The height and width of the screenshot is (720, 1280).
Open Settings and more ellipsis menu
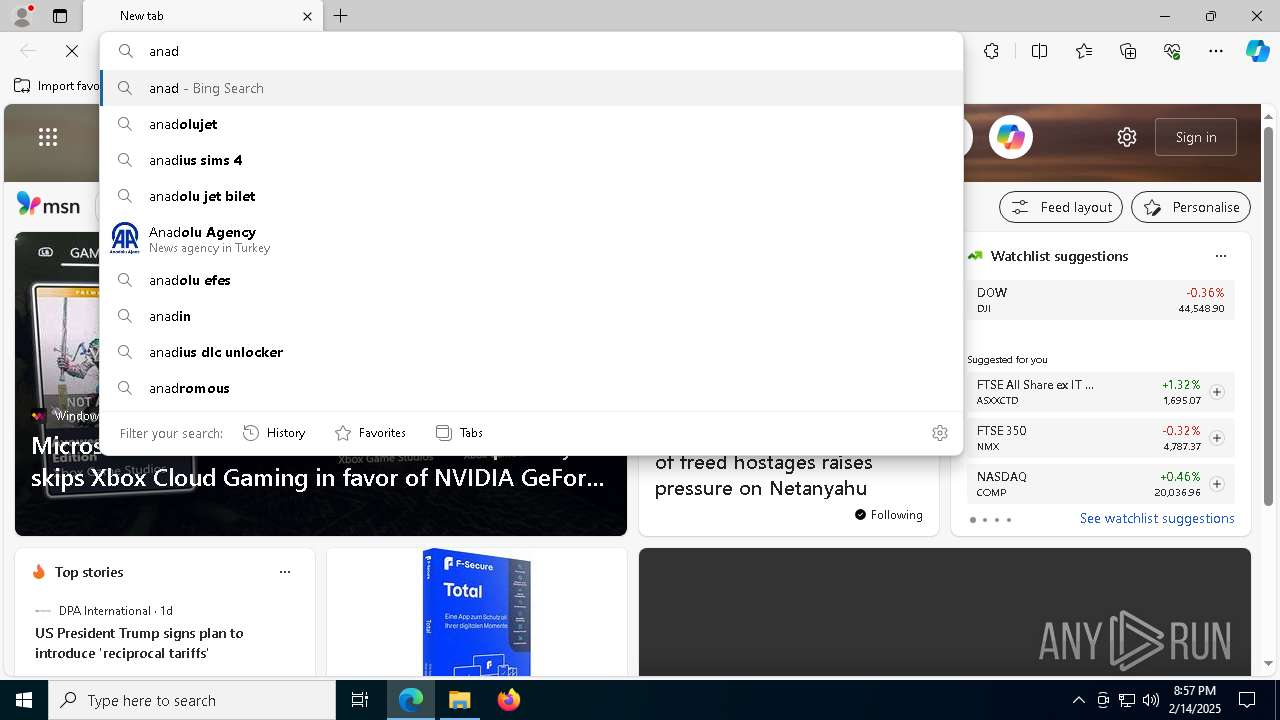coord(1216,51)
